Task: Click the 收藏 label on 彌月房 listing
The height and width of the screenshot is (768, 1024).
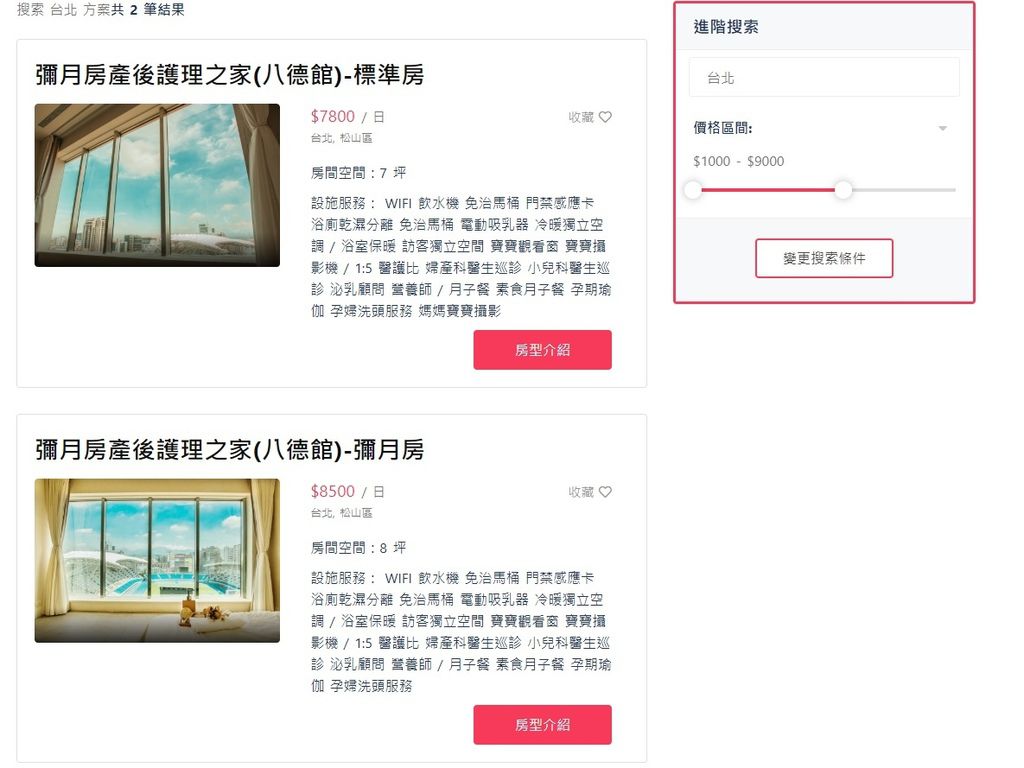Action: tap(581, 492)
